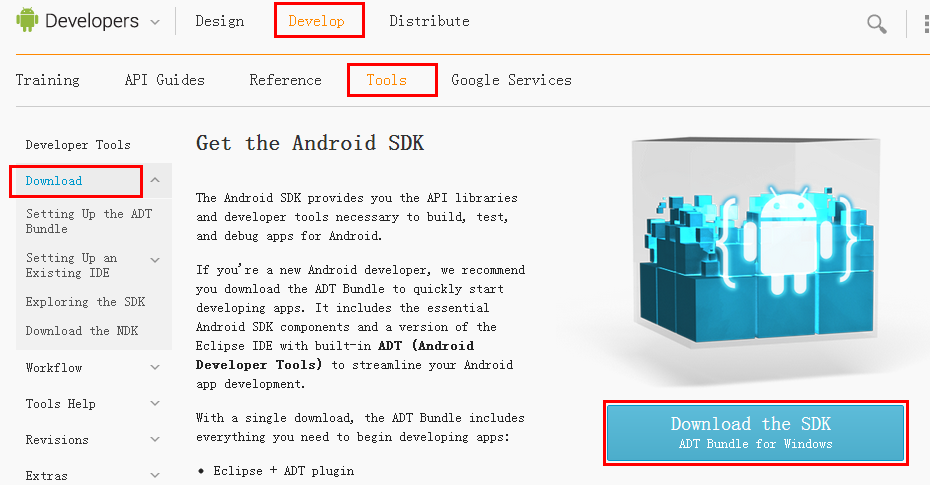The width and height of the screenshot is (930, 485).
Task: Expand the Workflow section chevron
Action: (155, 368)
